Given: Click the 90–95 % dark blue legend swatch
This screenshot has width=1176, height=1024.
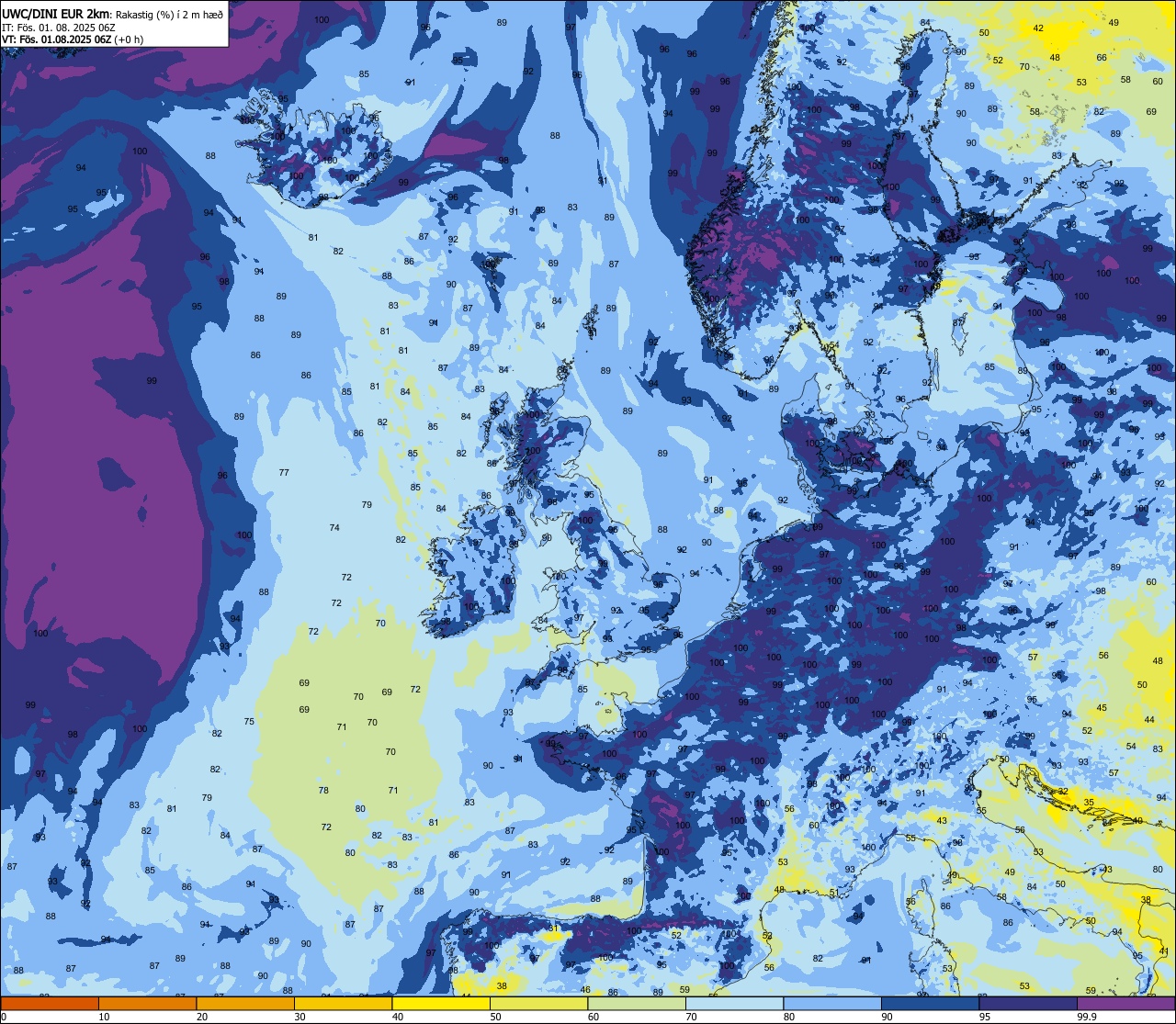Looking at the screenshot, I should pos(930,1004).
